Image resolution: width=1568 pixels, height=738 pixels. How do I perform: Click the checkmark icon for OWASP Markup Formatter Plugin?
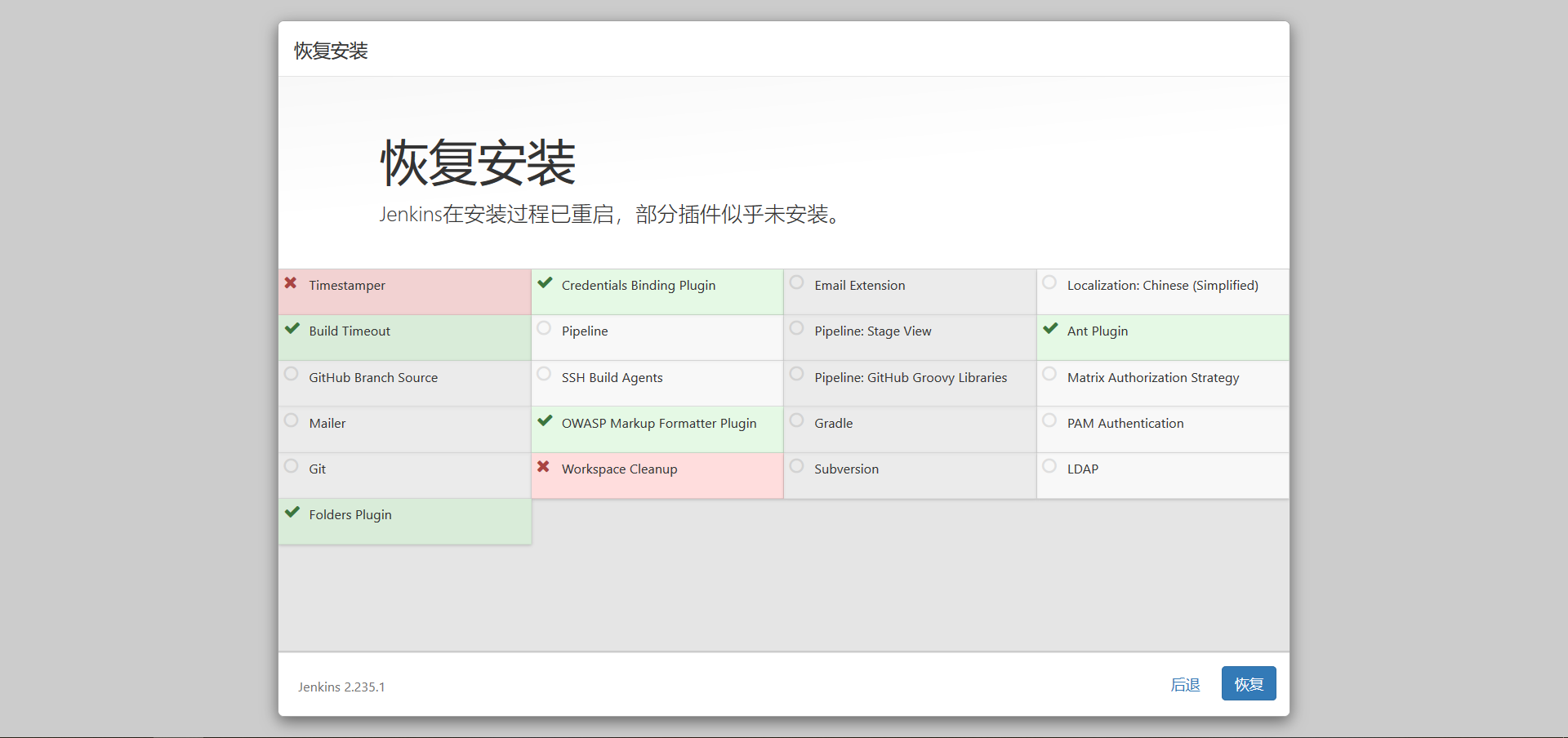point(545,421)
